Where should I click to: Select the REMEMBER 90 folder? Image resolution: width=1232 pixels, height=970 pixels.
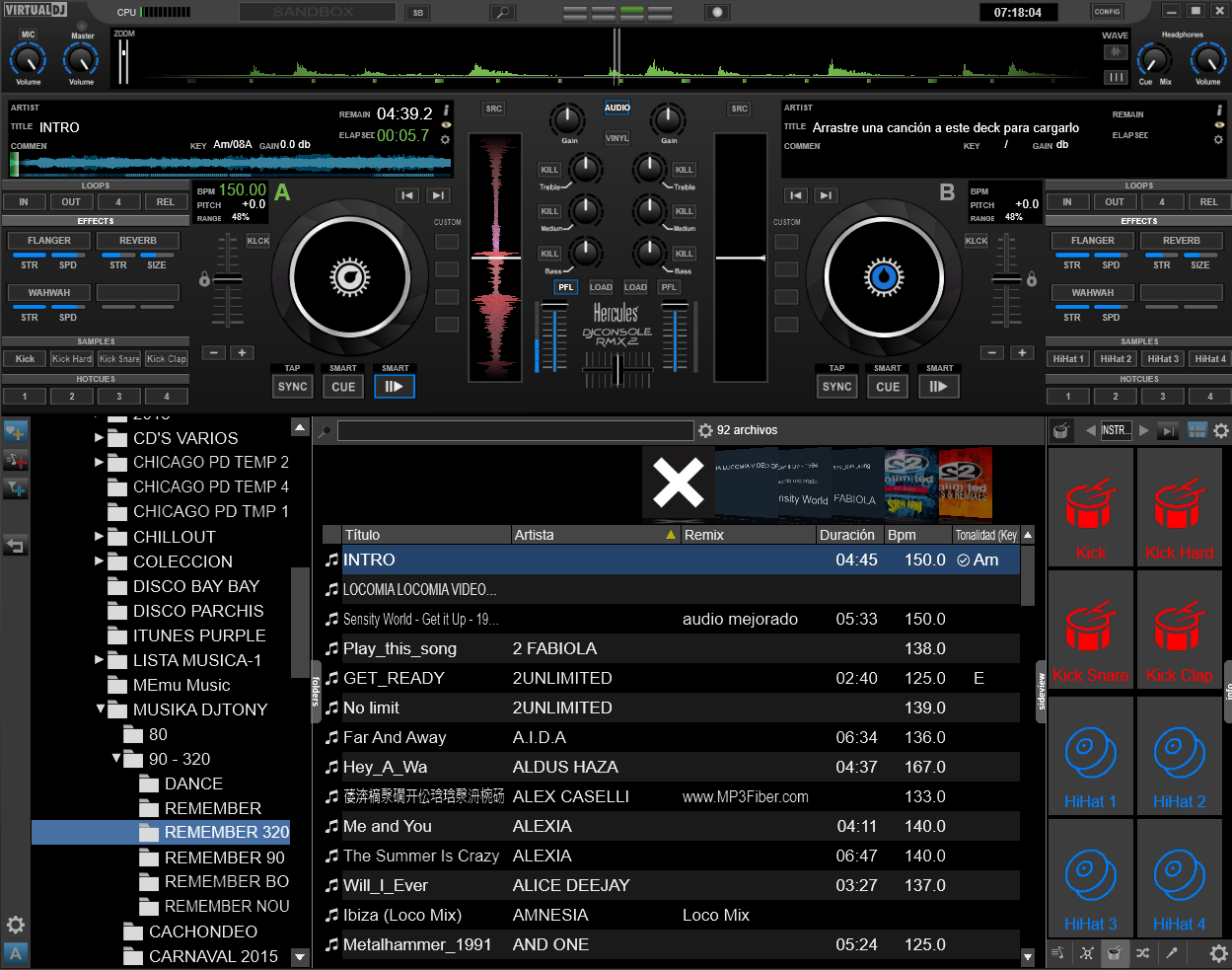[225, 857]
